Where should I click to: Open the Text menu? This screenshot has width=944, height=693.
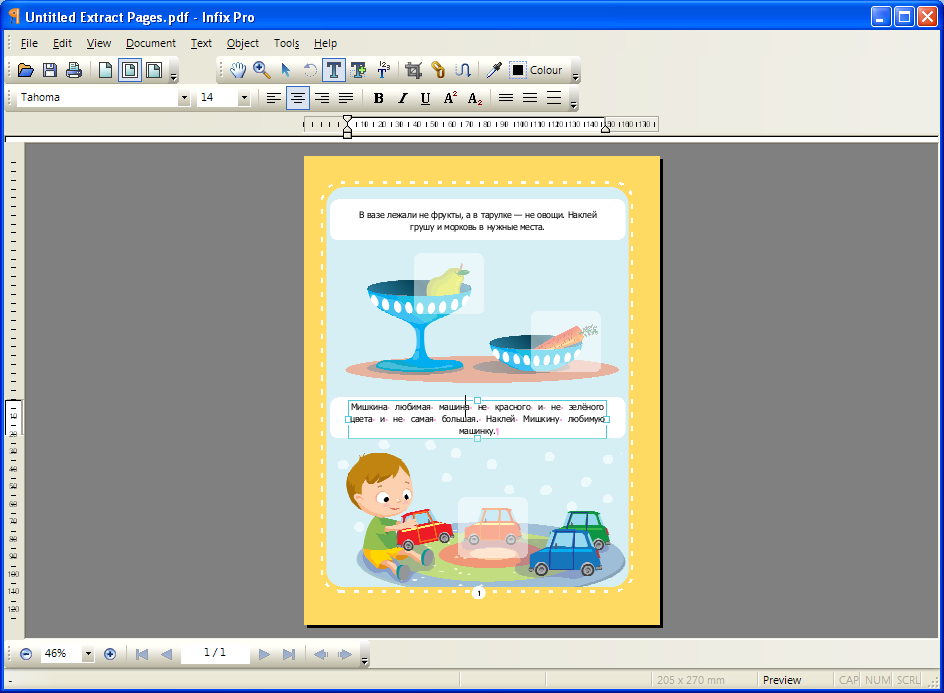201,43
